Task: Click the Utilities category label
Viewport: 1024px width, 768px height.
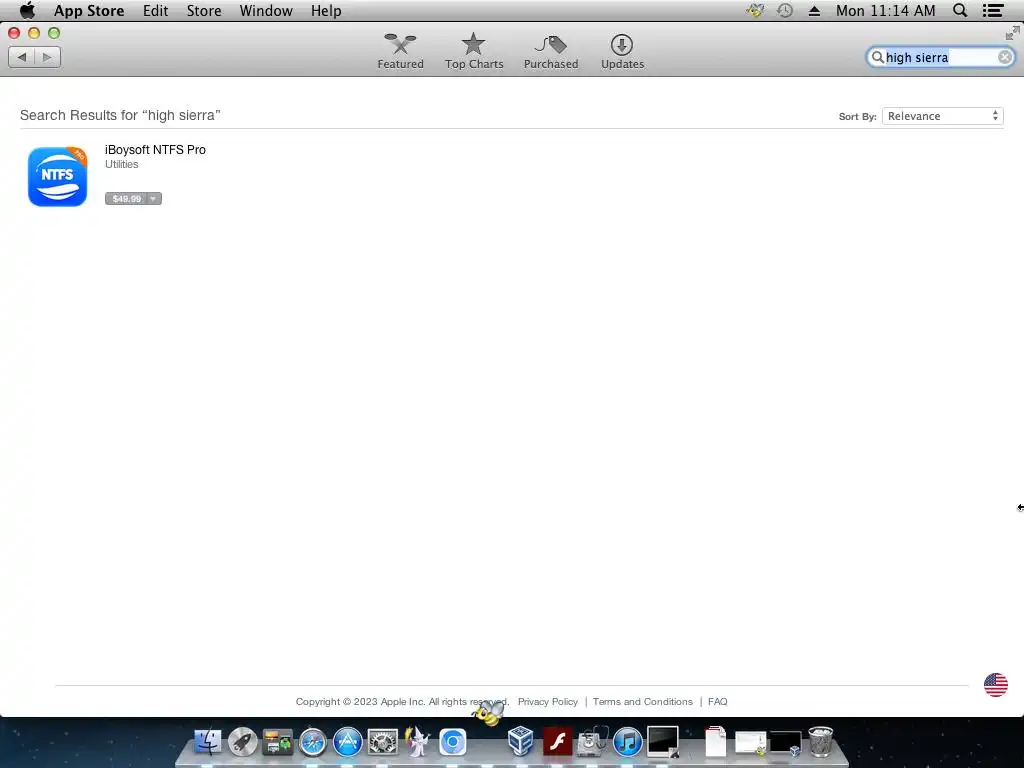Action: (x=121, y=165)
